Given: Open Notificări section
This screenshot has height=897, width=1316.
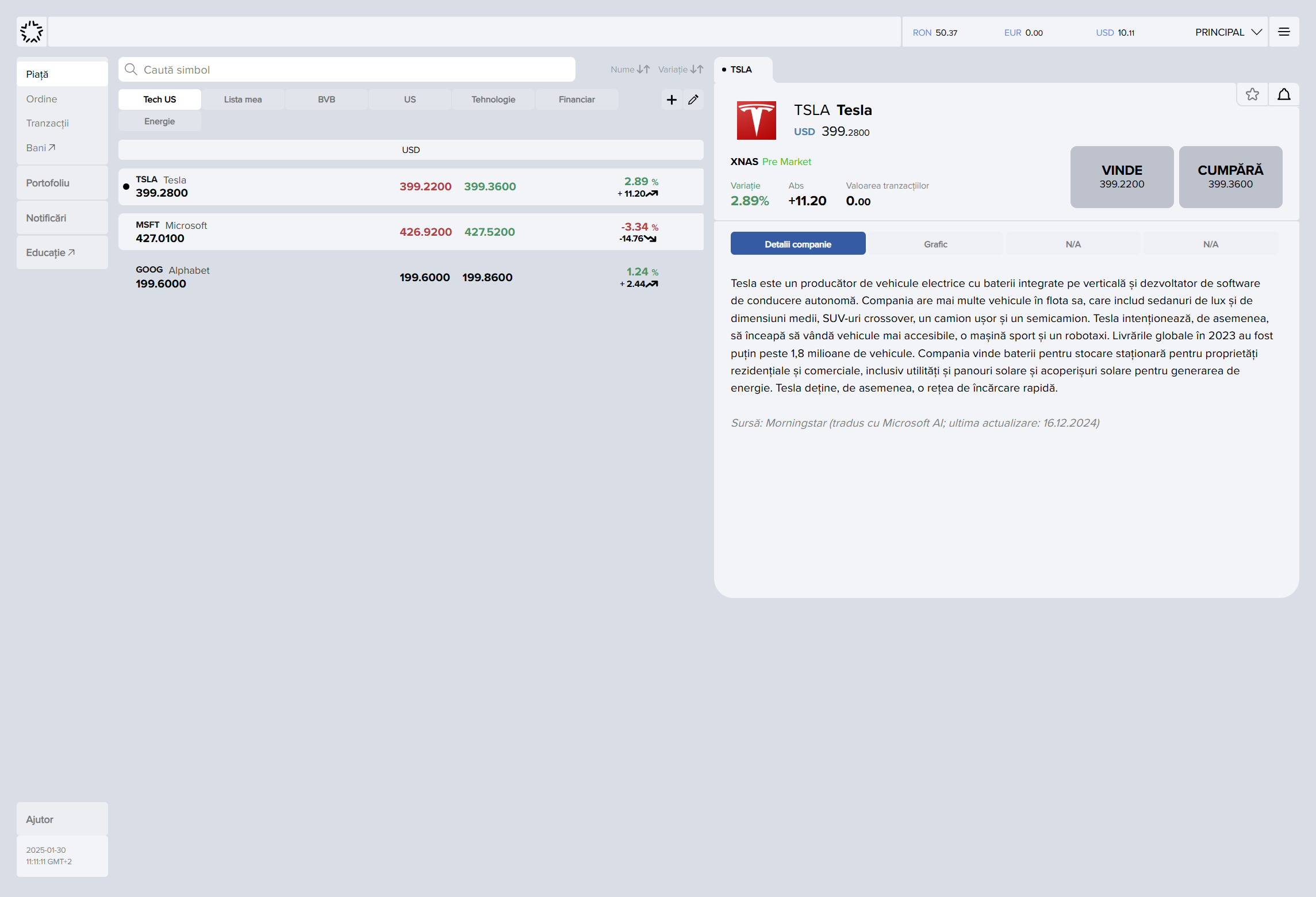Looking at the screenshot, I should point(62,218).
